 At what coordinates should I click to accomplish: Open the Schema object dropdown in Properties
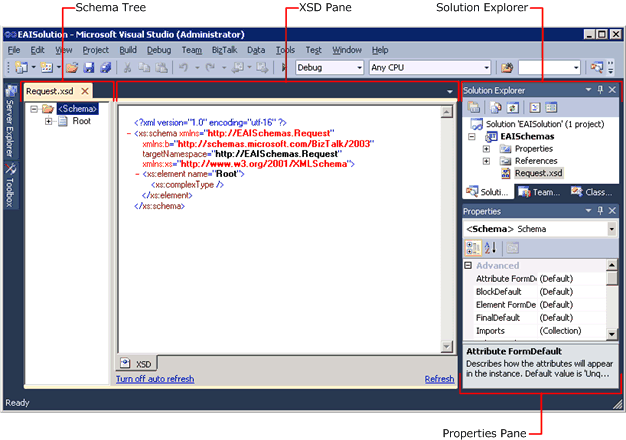[x=611, y=229]
